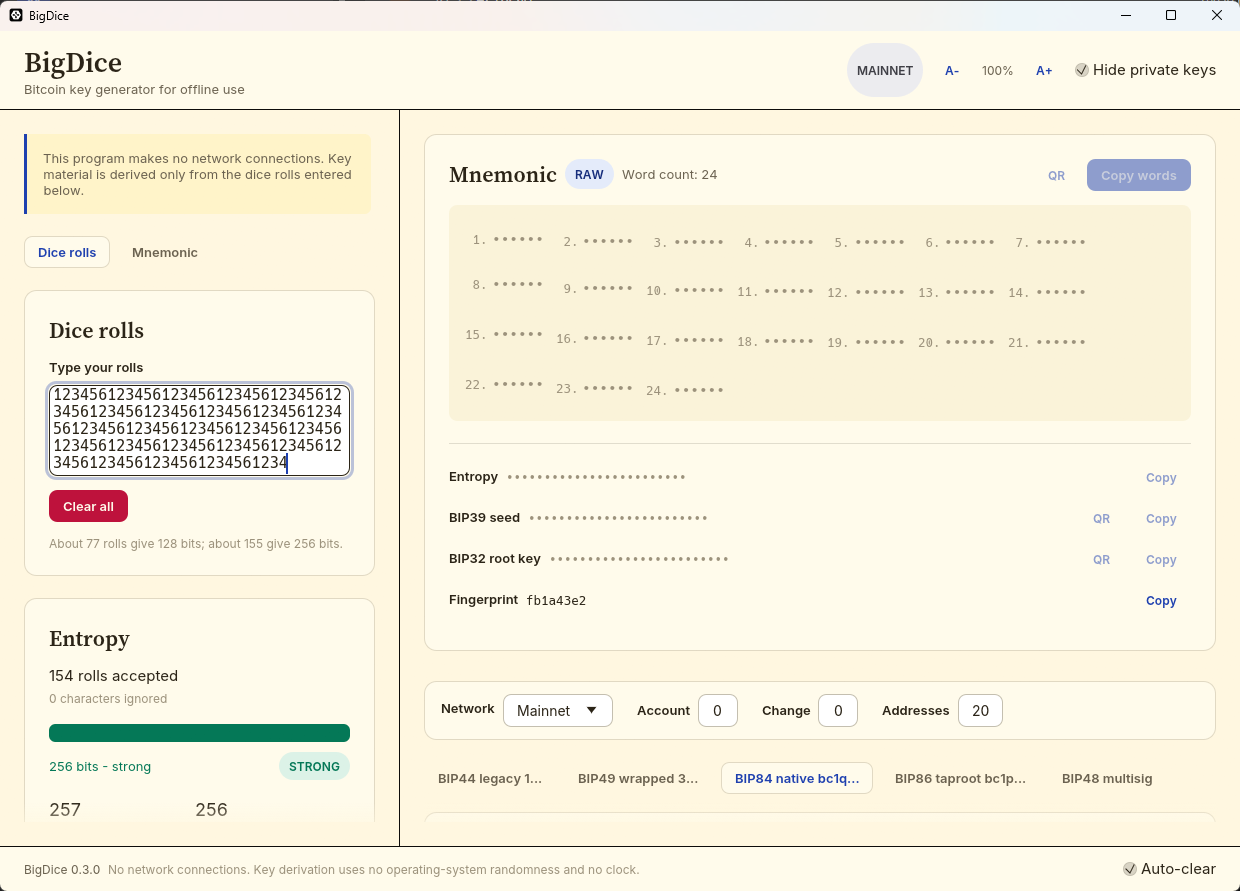The image size is (1240, 891).
Task: Select the BIP49 wrapped address tab
Action: [x=638, y=778]
